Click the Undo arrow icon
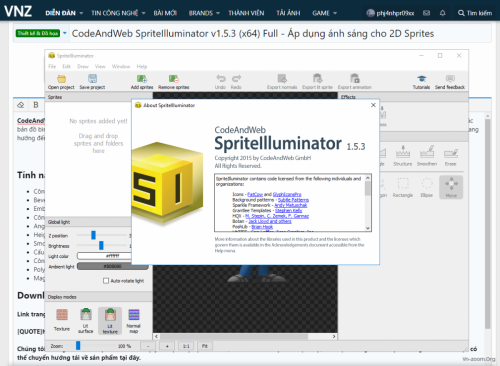The height and width of the screenshot is (366, 500). click(x=221, y=78)
